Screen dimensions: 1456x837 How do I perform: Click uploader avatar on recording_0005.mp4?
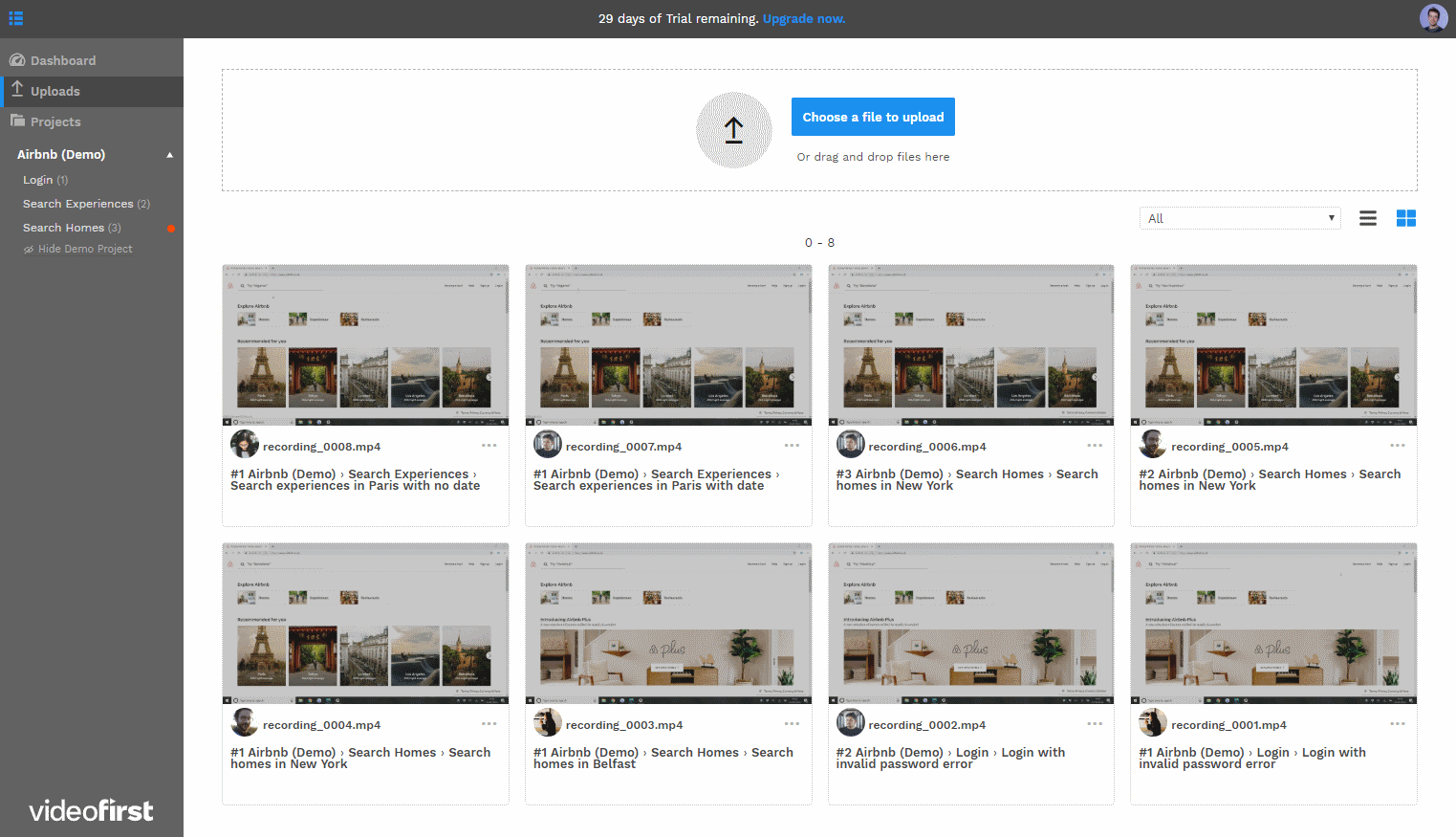[x=1153, y=444]
